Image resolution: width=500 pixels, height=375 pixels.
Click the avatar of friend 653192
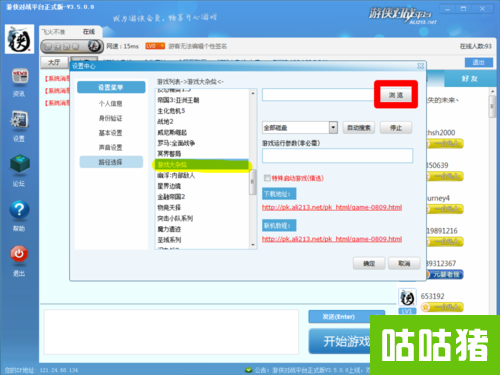(x=407, y=297)
